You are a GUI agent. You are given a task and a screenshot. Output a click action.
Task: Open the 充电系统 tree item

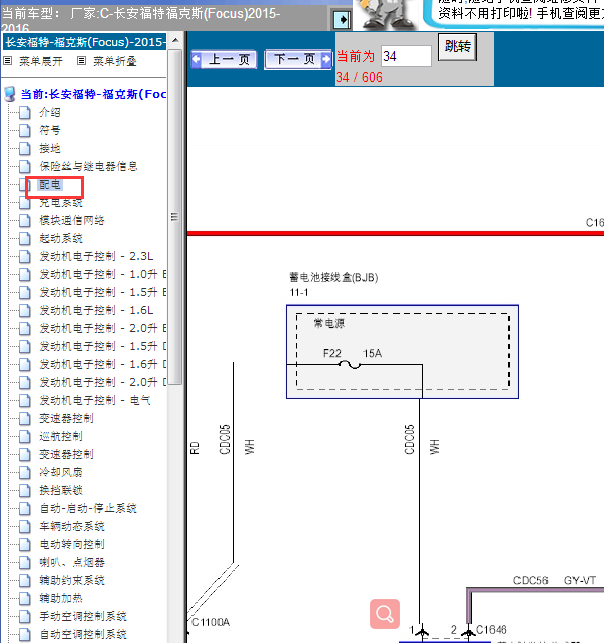pos(61,203)
